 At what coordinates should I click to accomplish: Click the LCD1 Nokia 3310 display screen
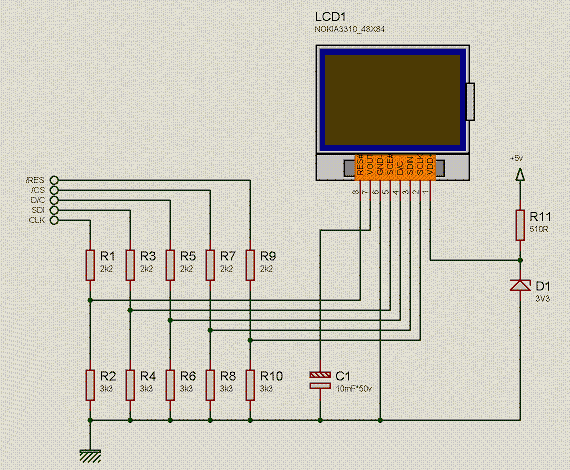coord(392,100)
